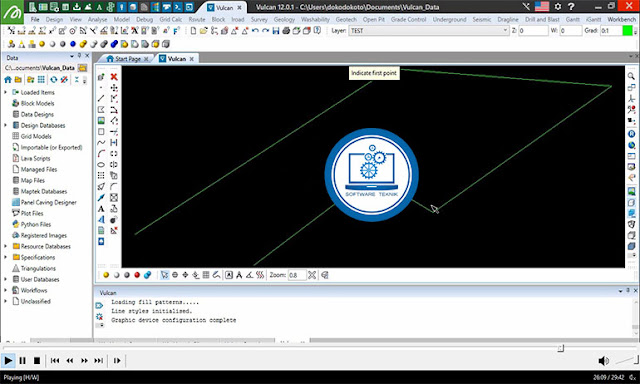Click the Refresh icon in Data panel toolbar
The image size is (640, 384).
tap(53, 80)
